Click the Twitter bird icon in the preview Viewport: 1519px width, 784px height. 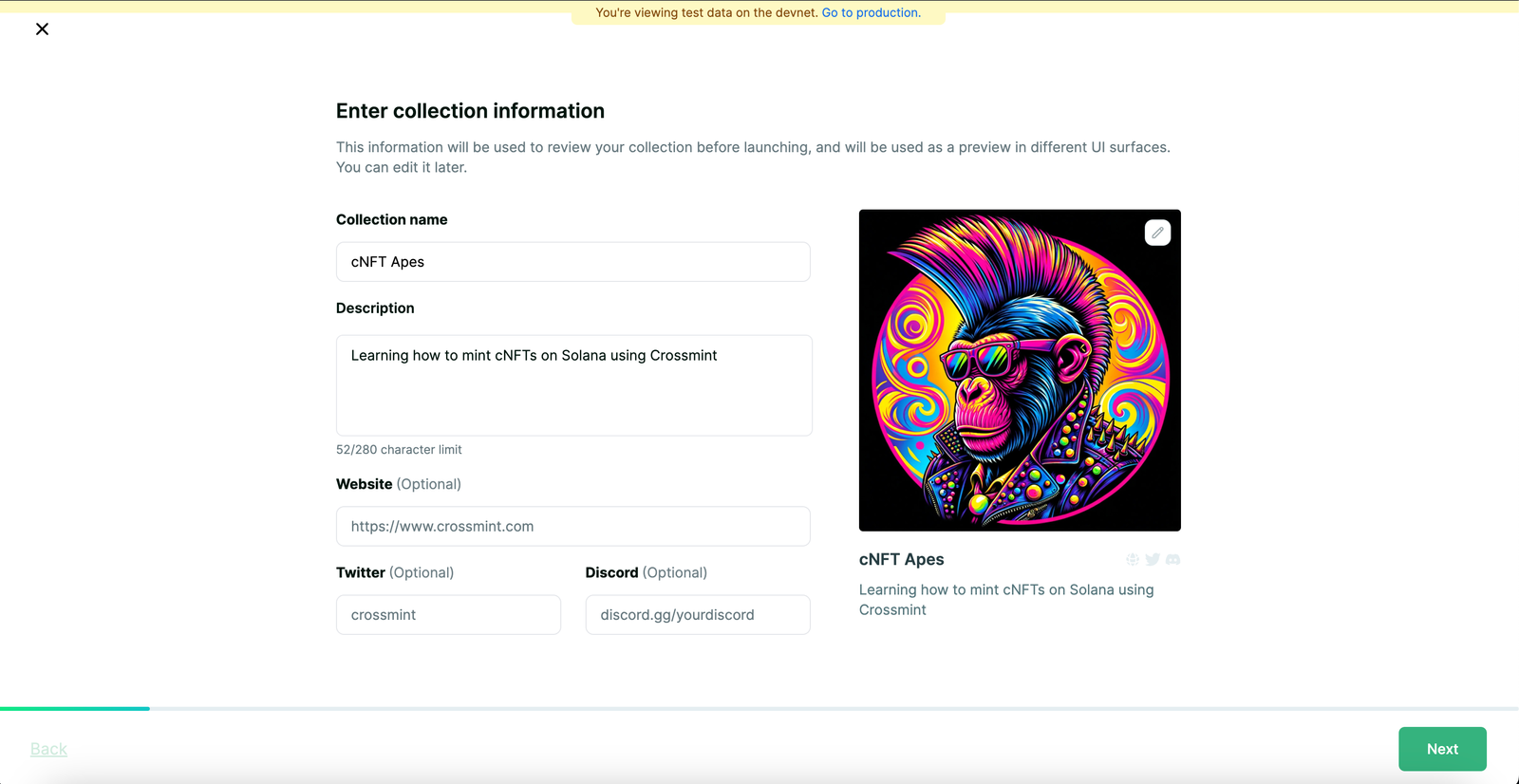point(1153,560)
